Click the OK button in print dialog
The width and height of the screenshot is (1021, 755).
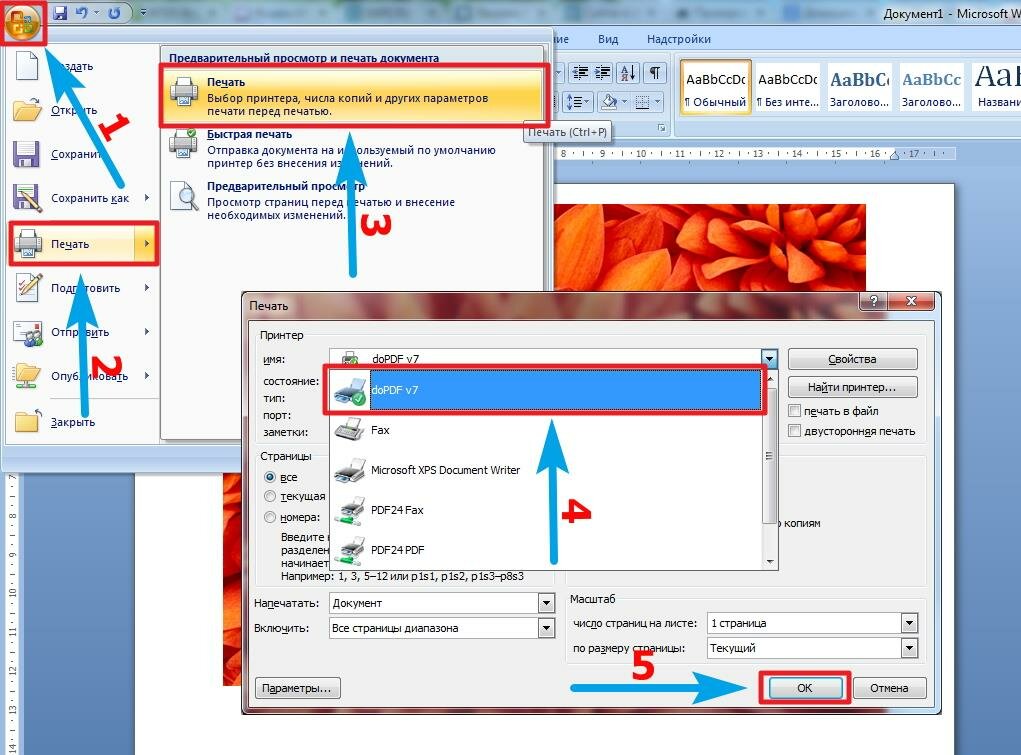click(805, 688)
